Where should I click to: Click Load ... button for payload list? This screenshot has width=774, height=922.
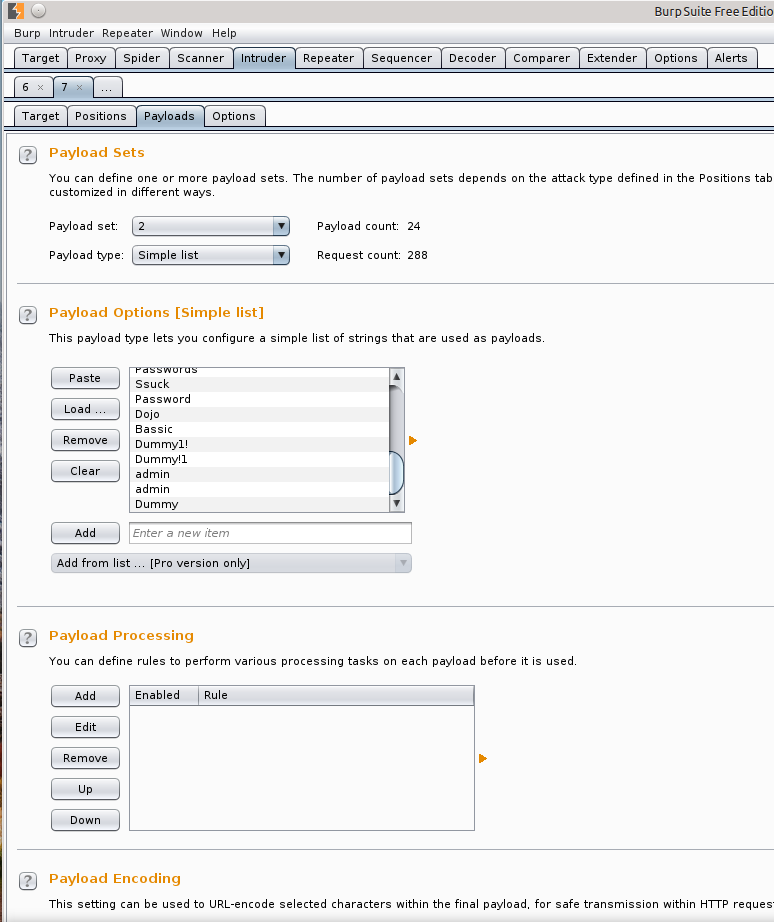[x=85, y=409]
